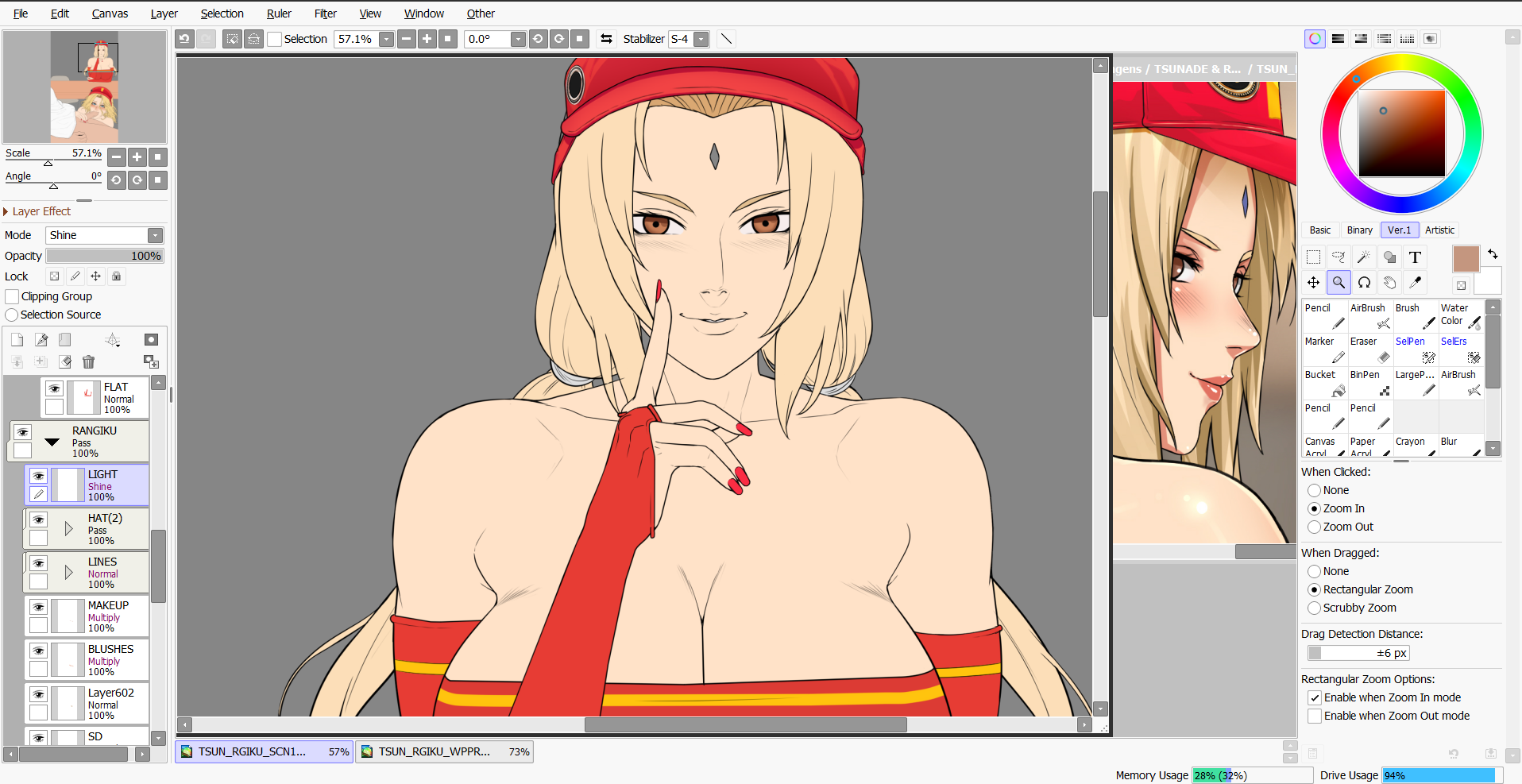Expand the LINES folder
1522x784 pixels.
coord(69,572)
